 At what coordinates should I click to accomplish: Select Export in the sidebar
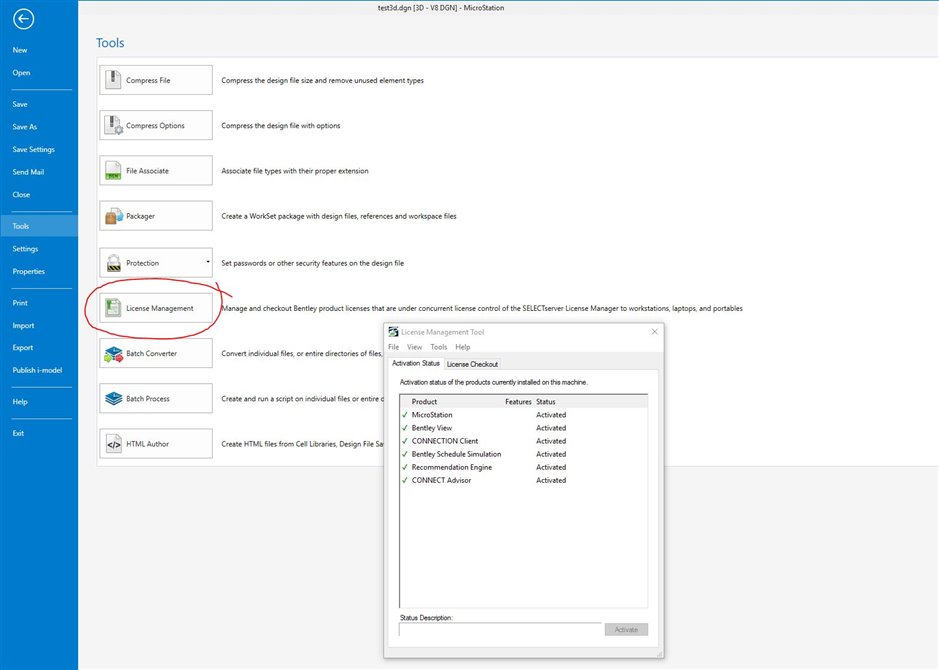click(x=23, y=348)
